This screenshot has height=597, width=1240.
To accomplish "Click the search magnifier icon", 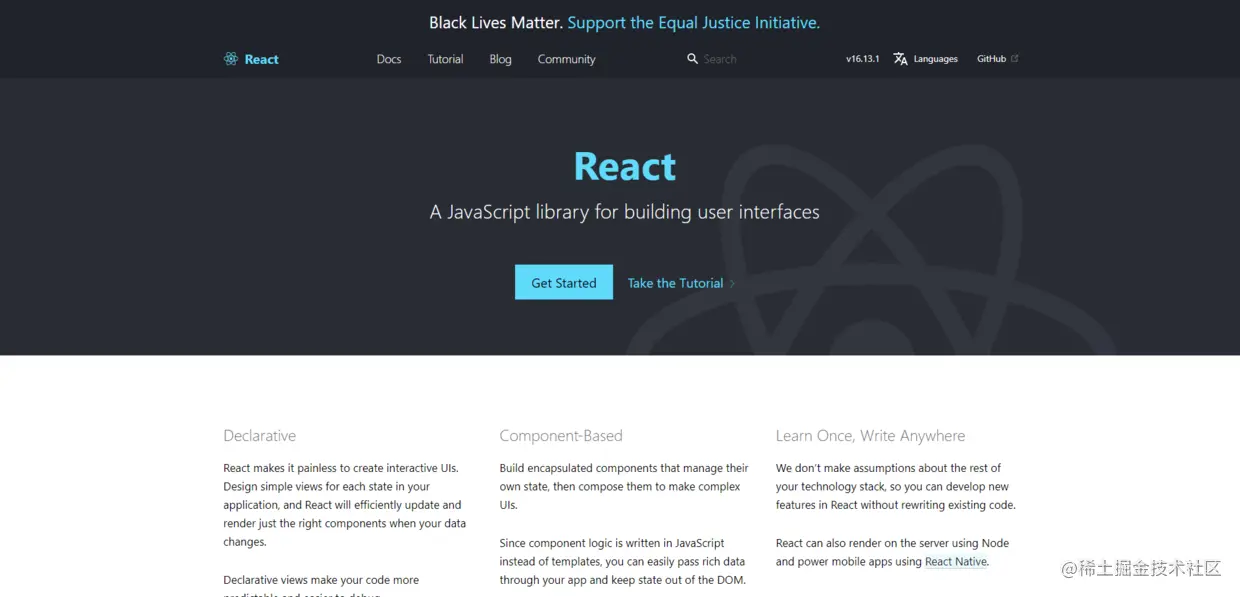I will pyautogui.click(x=692, y=59).
